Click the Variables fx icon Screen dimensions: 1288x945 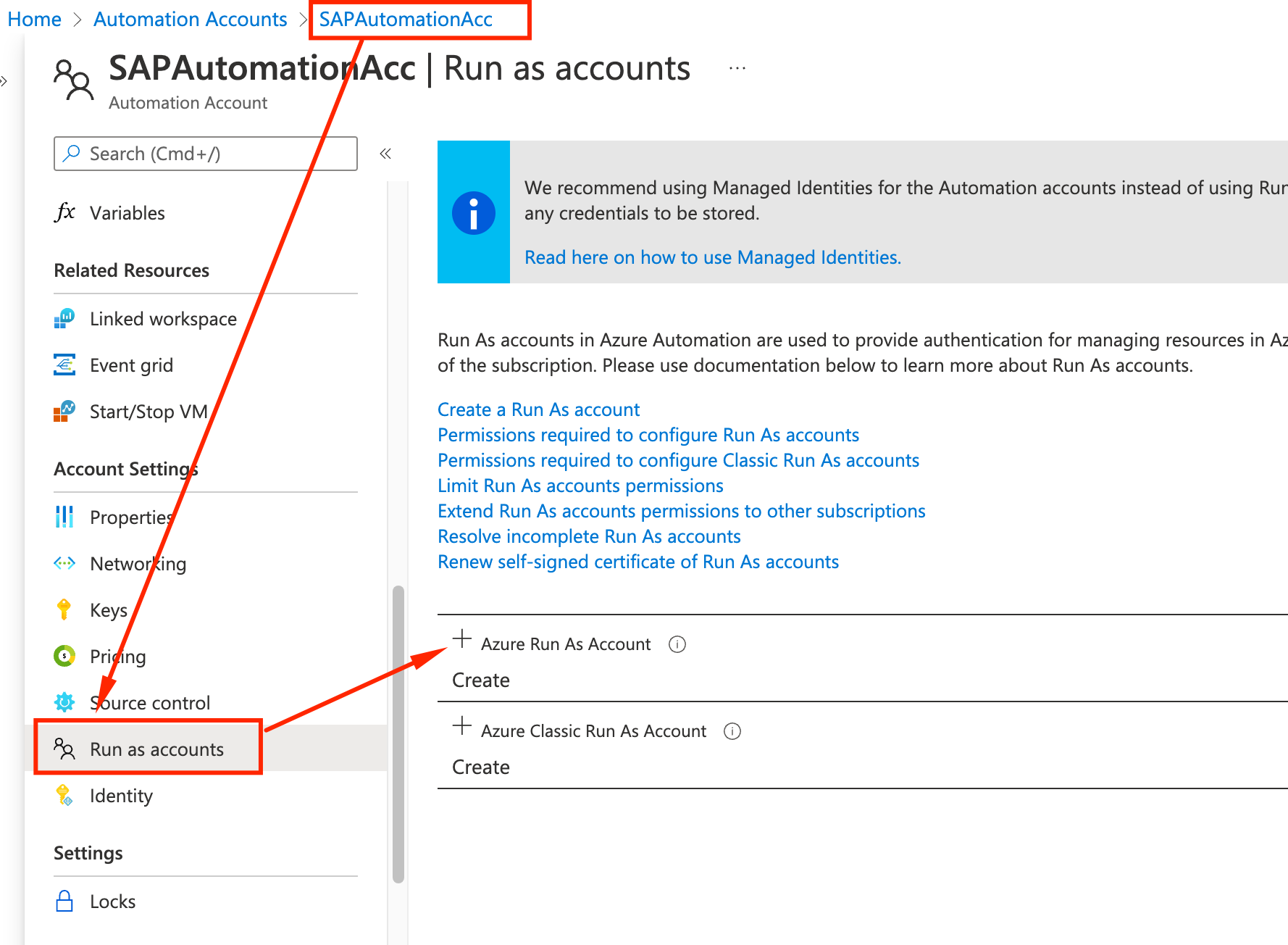coord(65,212)
